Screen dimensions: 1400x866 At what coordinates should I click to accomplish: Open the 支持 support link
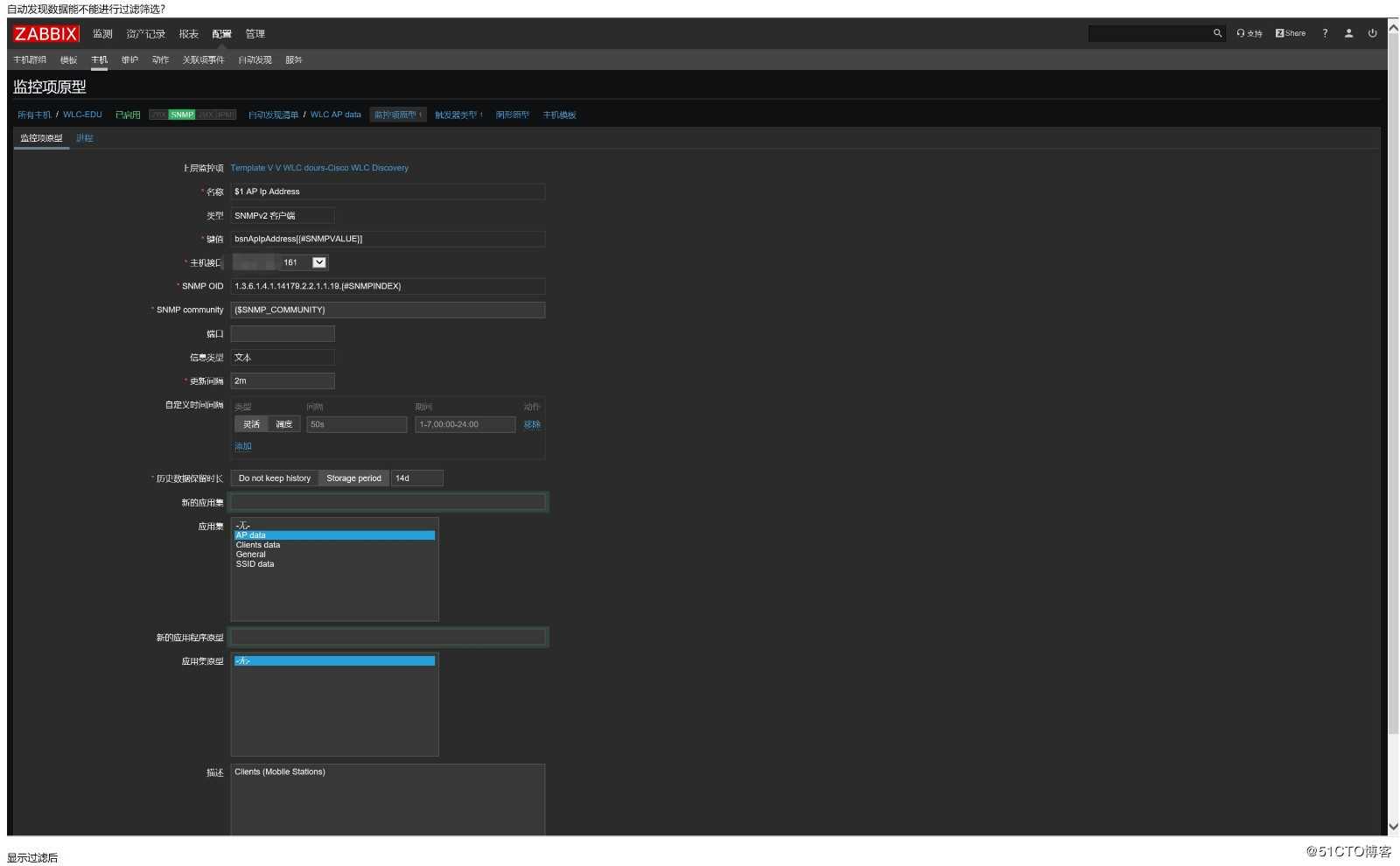tap(1249, 33)
